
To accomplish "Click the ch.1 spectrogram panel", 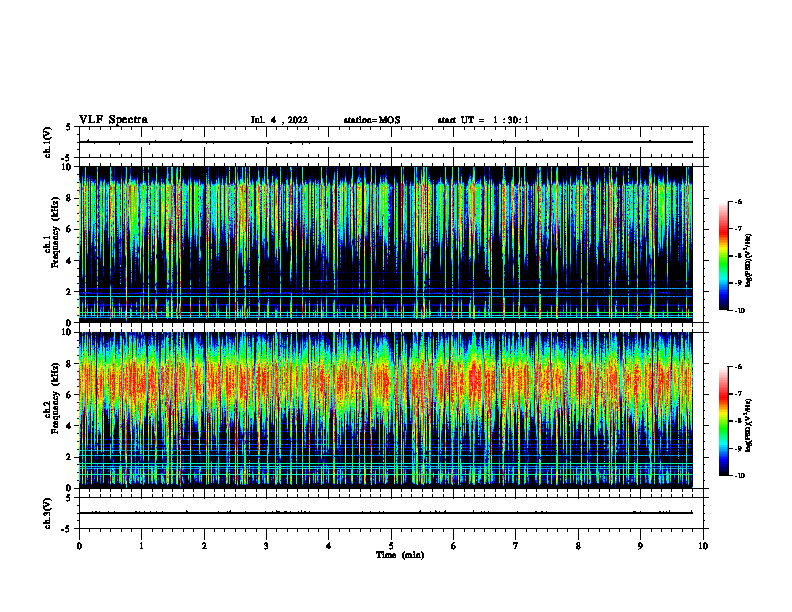I will (386, 244).
